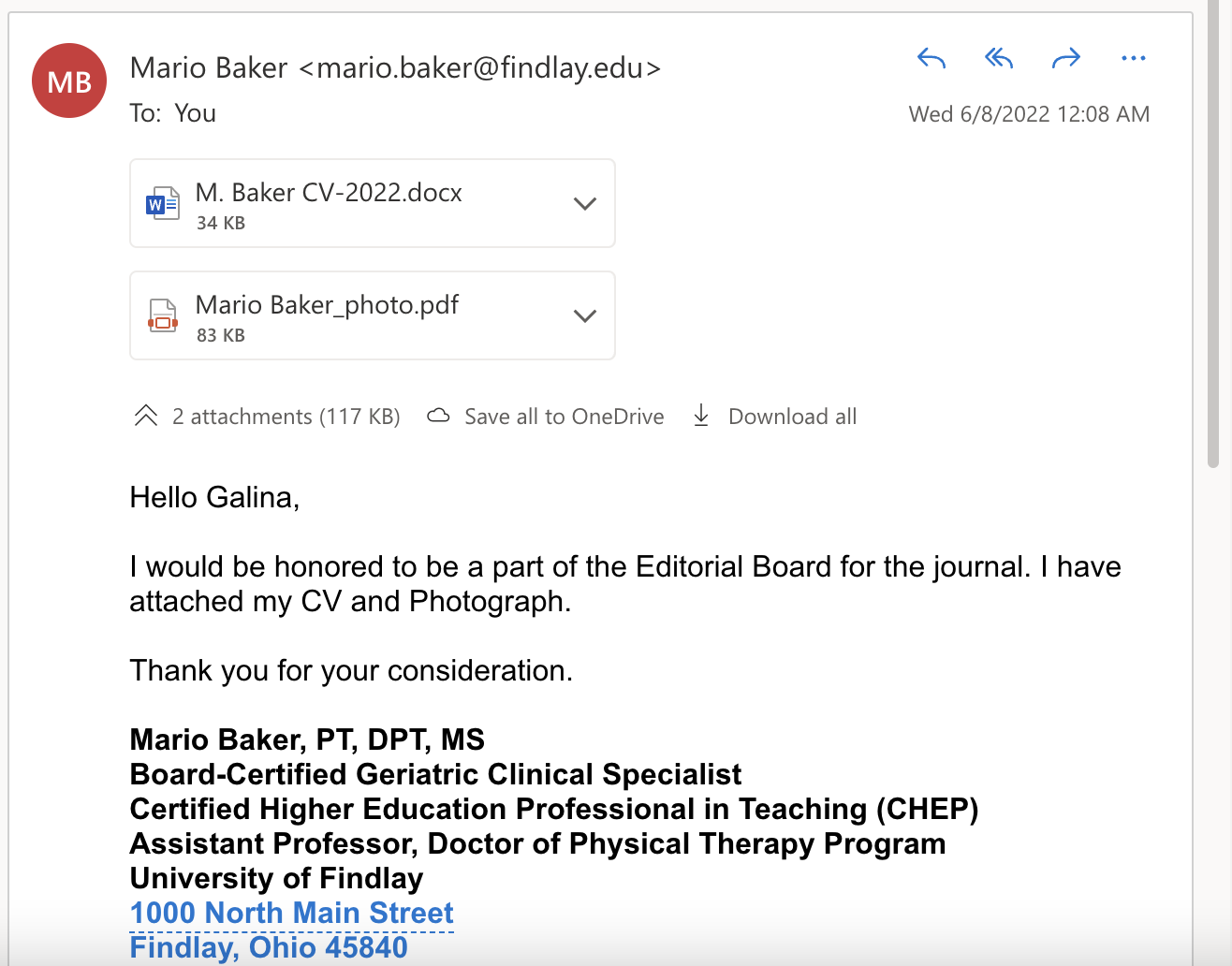This screenshot has height=966, width=1232.
Task: Click sender name Mario Baker in header
Action: coord(209,68)
